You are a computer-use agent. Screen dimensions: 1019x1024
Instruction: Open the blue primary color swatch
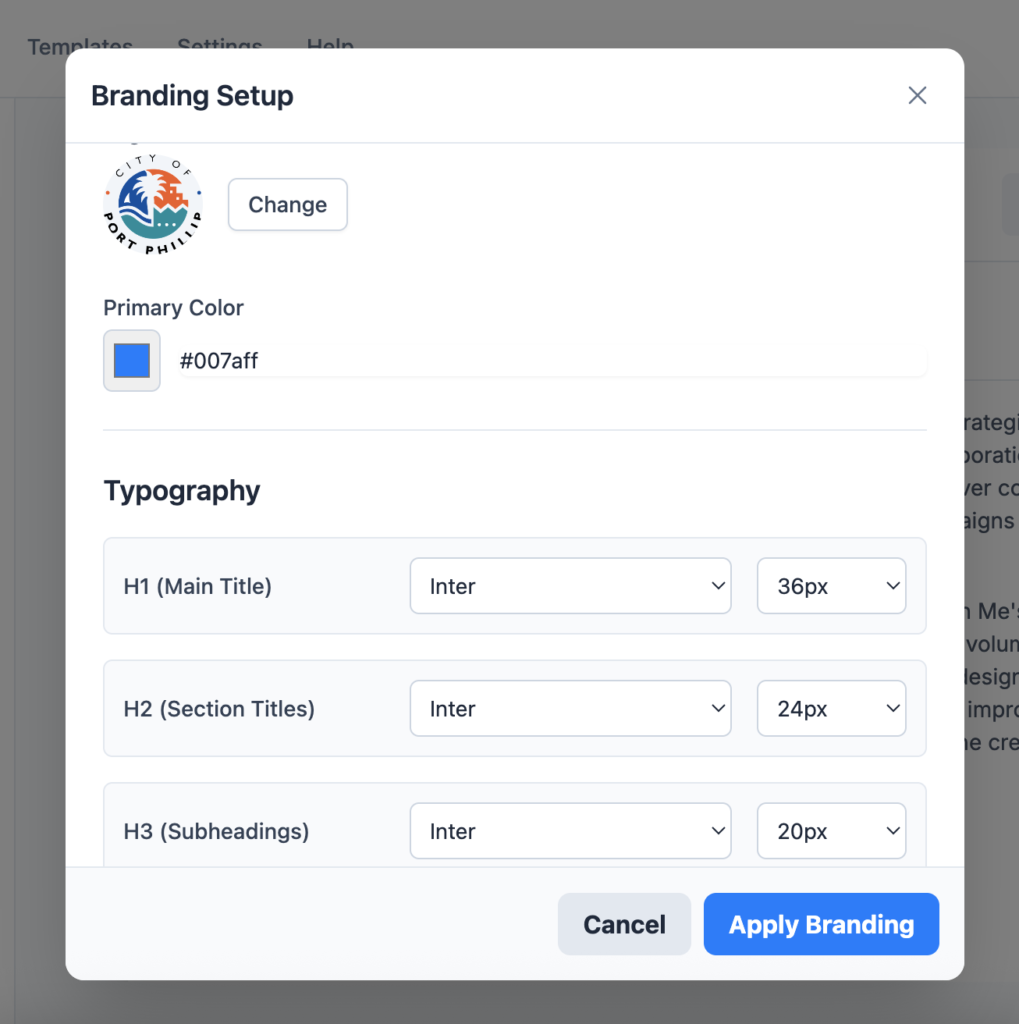point(132,360)
